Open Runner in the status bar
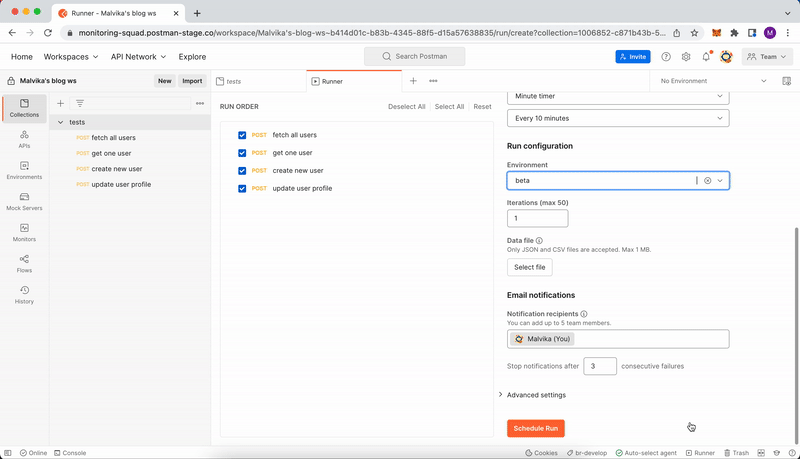This screenshot has width=800, height=459. point(700,453)
